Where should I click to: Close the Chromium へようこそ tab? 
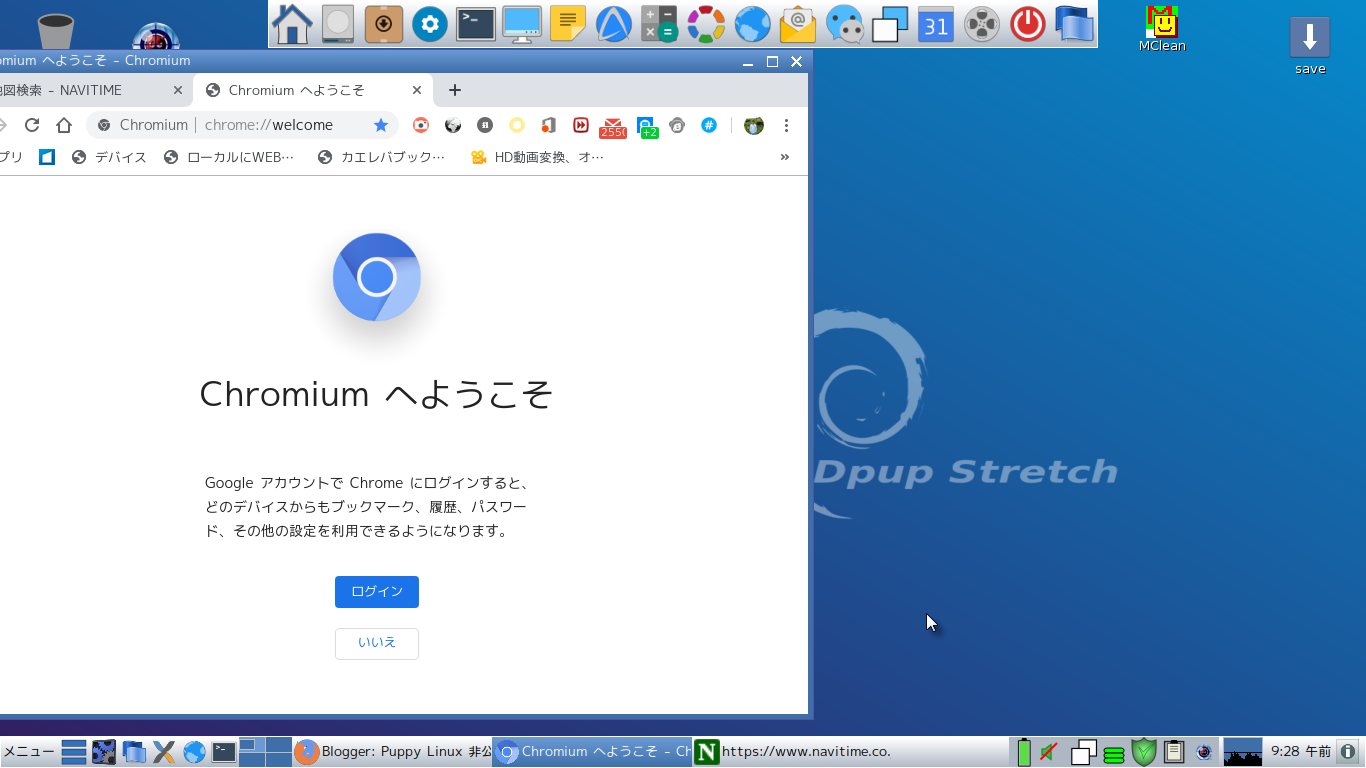(417, 90)
